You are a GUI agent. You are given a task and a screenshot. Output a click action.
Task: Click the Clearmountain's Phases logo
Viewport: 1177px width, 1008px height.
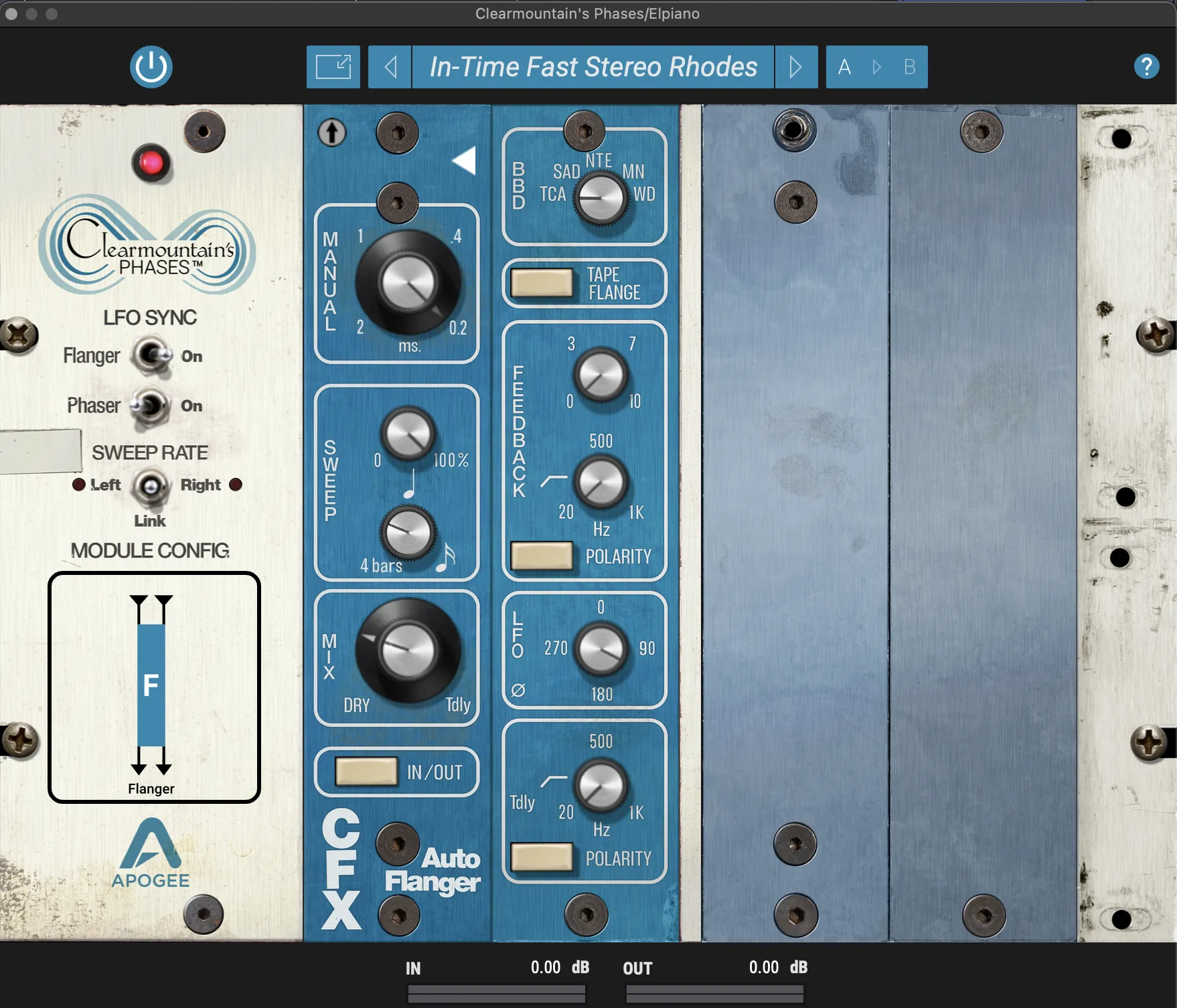[x=147, y=244]
